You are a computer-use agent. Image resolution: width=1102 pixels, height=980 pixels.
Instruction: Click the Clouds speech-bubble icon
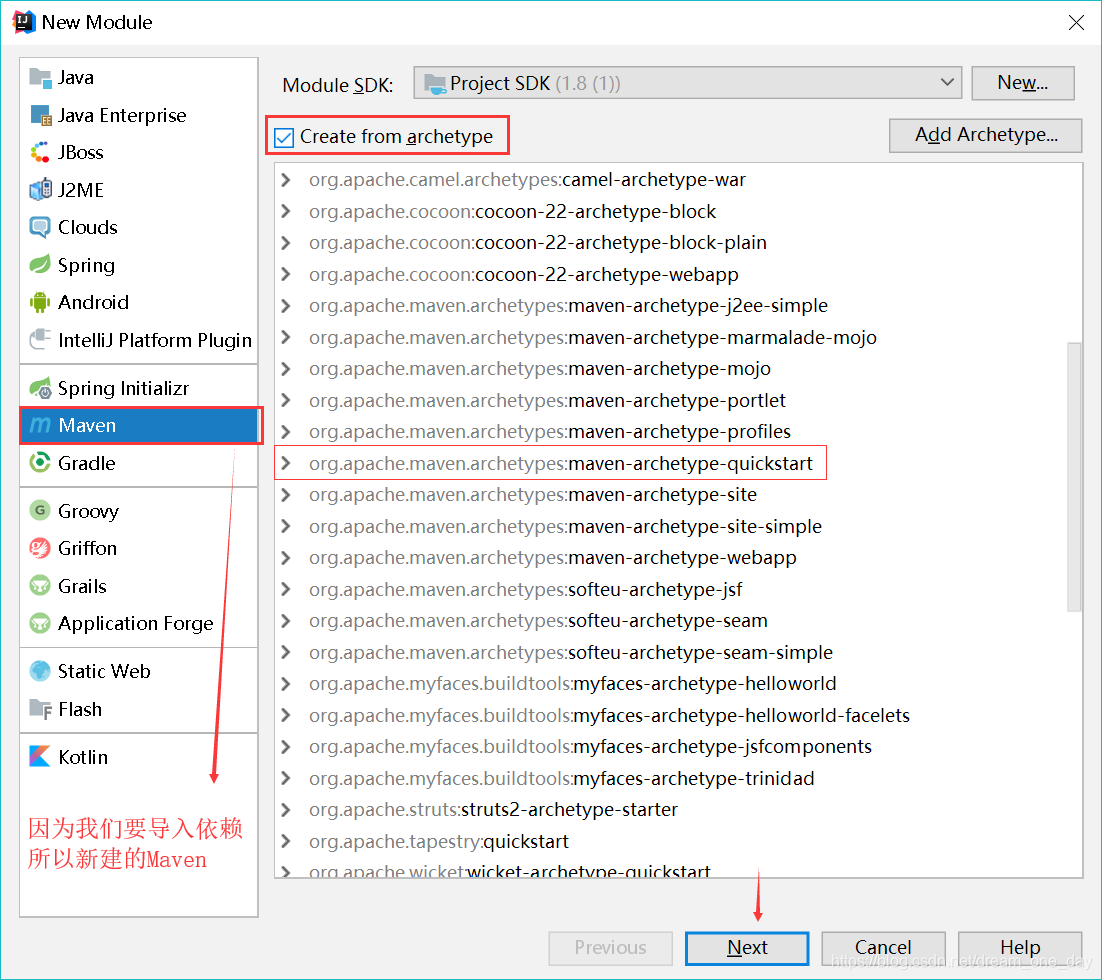40,227
